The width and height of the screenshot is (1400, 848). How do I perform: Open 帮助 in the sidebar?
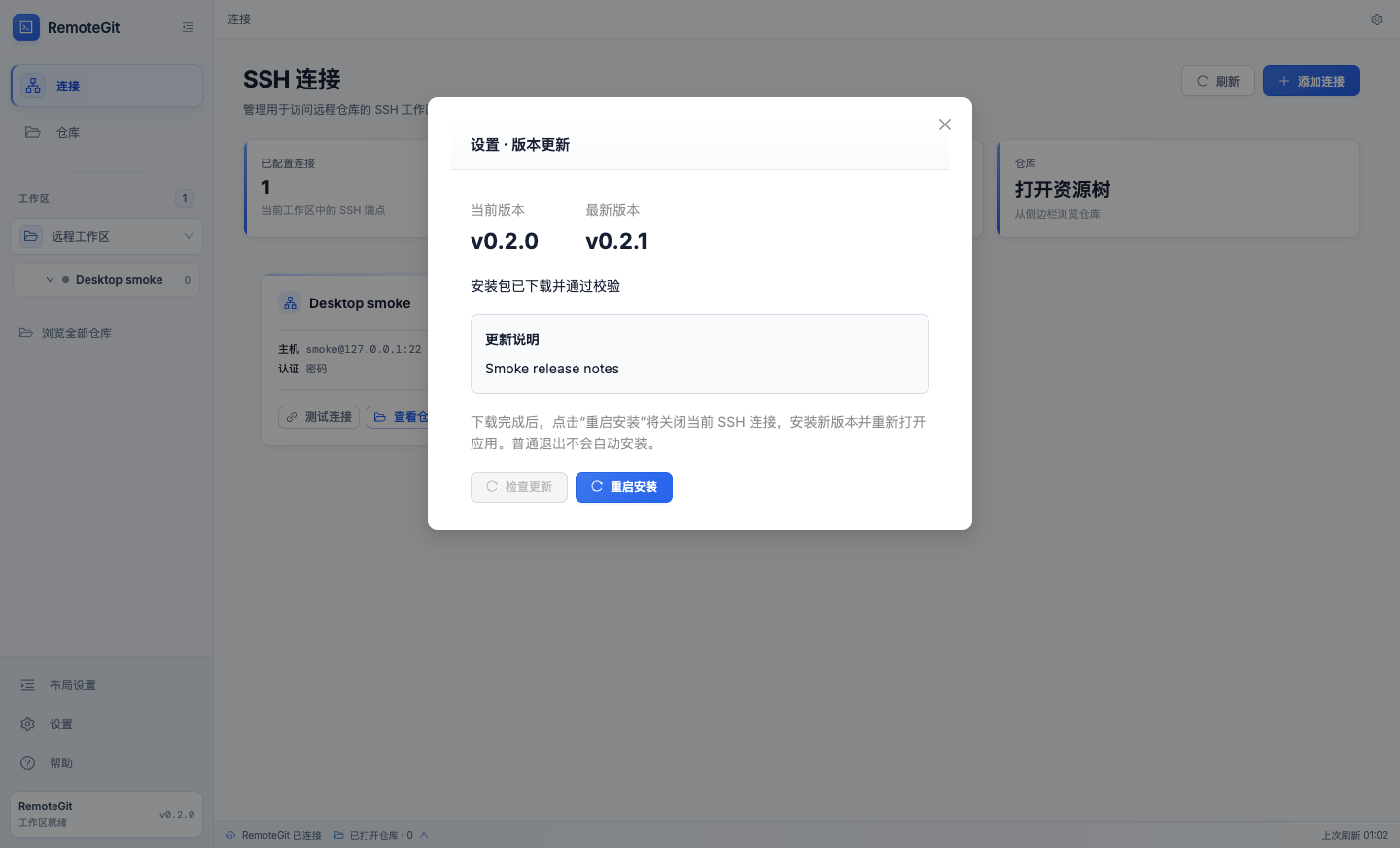tap(107, 762)
